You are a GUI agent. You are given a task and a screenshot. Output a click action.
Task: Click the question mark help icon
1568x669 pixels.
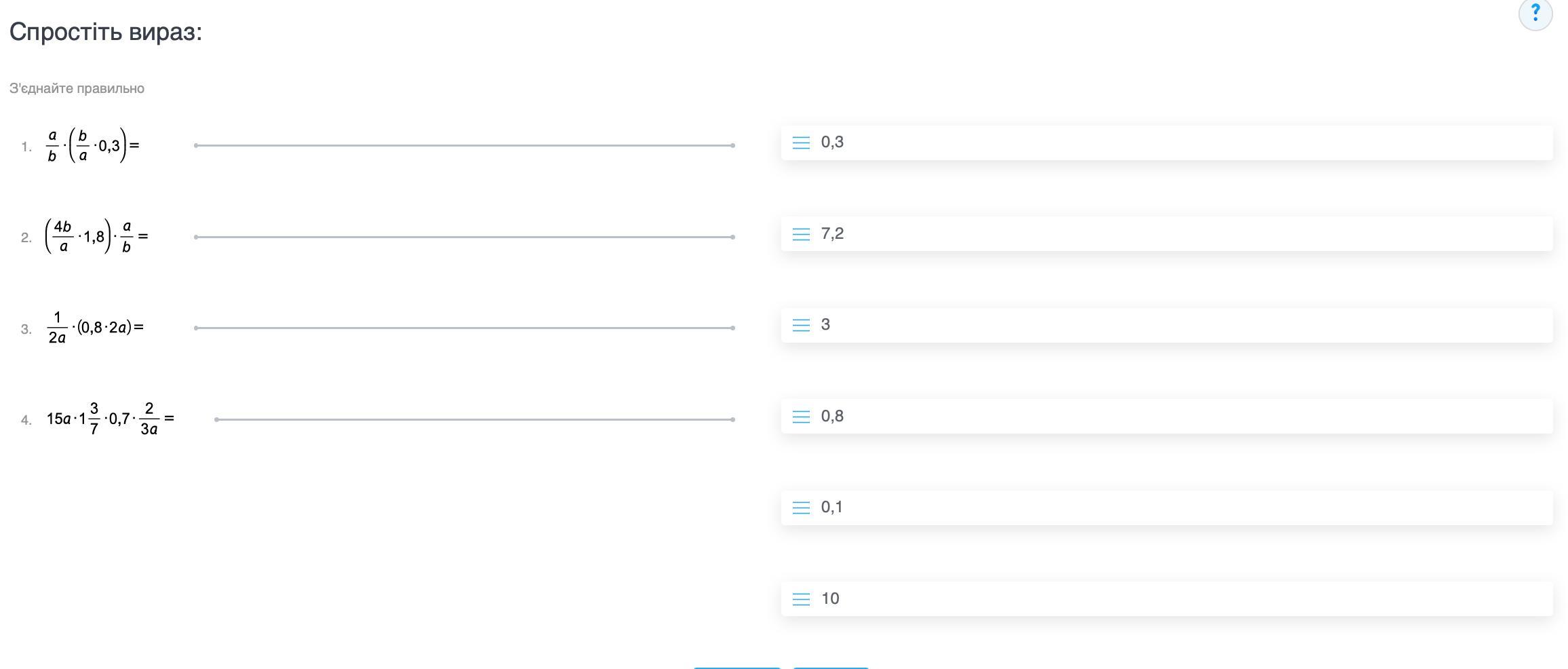(x=1535, y=14)
